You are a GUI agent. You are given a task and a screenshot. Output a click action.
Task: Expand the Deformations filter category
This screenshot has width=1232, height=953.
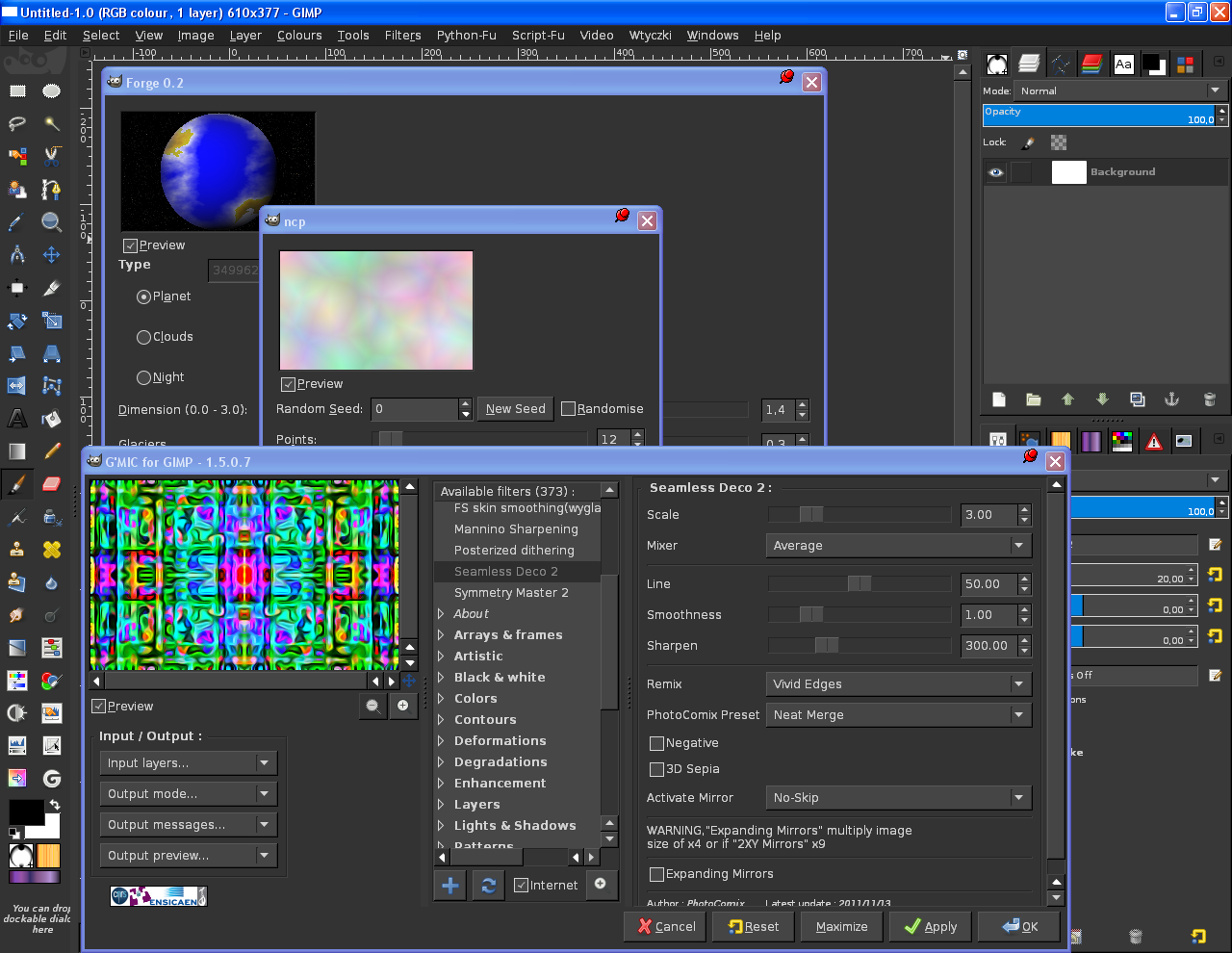click(441, 741)
